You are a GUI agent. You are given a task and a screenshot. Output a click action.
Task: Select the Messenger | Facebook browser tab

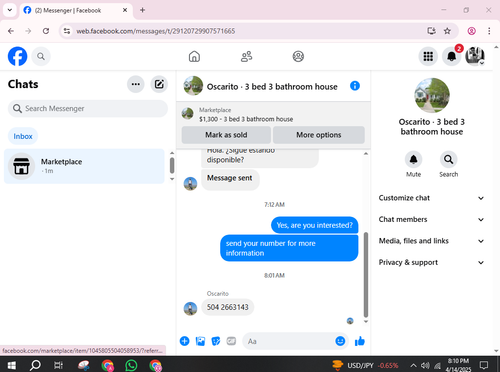click(x=76, y=11)
